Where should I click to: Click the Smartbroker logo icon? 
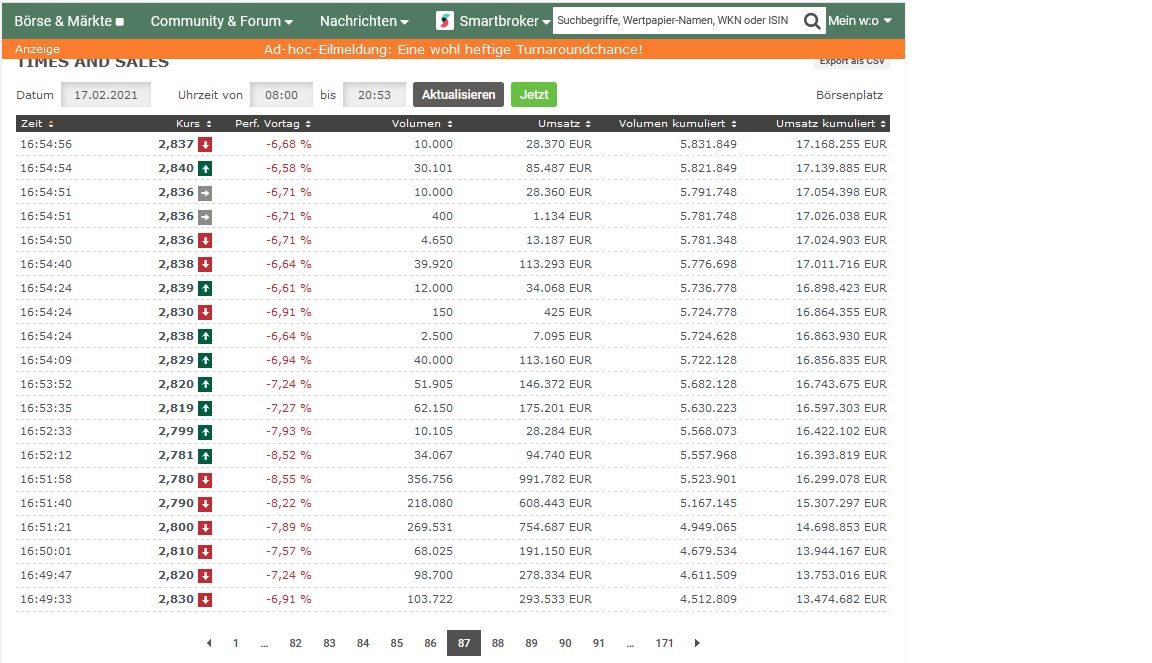(x=445, y=21)
